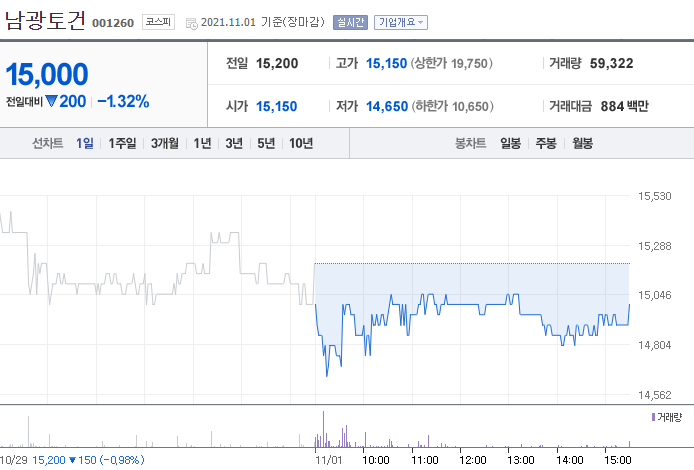Click the previous close value 15,200

(277, 63)
